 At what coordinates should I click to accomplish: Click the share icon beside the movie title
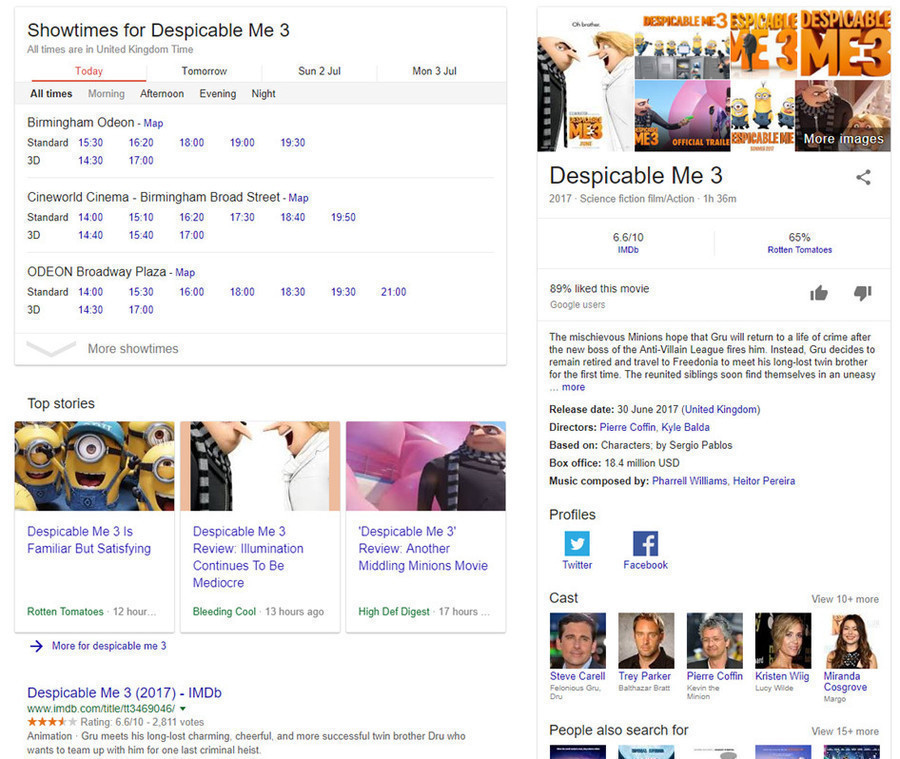[x=863, y=177]
